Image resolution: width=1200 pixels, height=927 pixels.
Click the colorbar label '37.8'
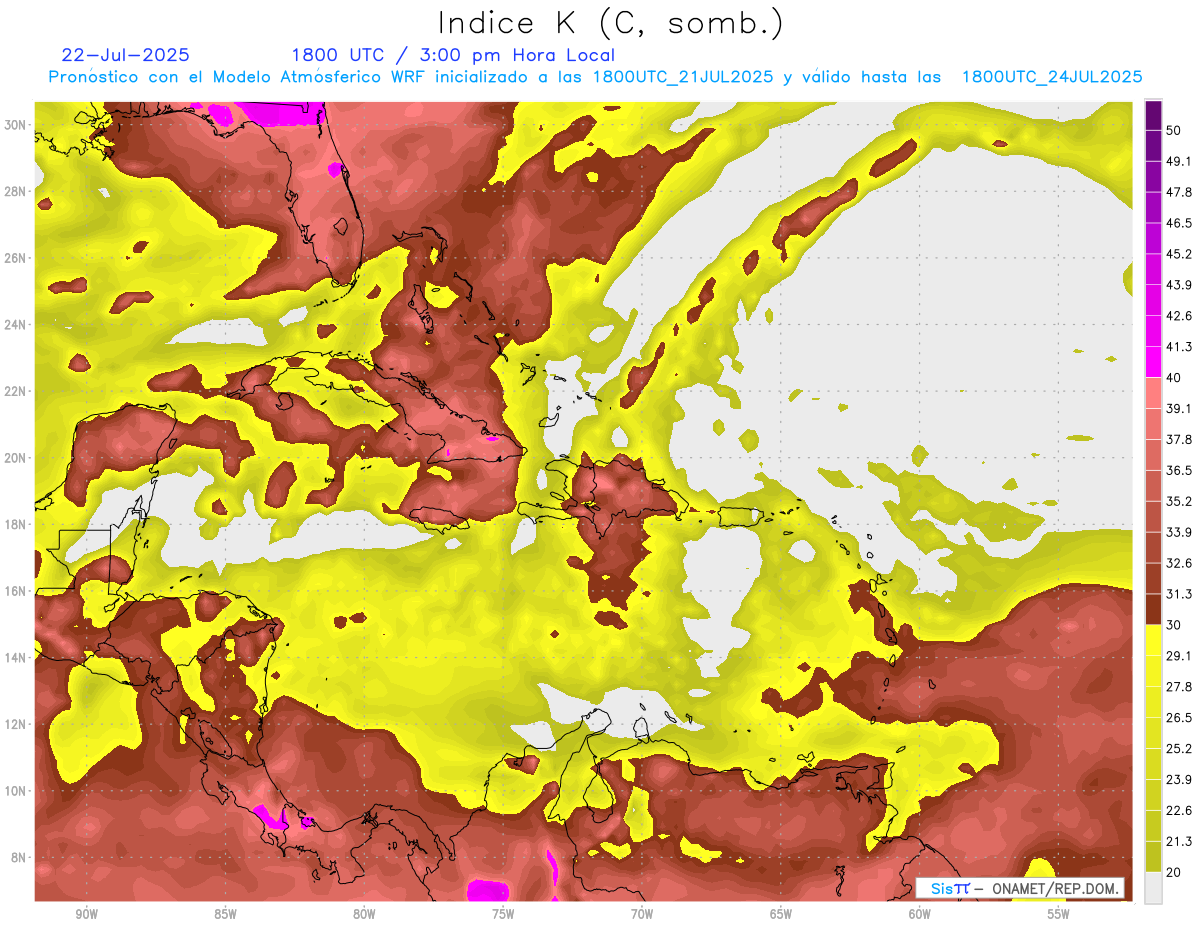coord(1178,439)
